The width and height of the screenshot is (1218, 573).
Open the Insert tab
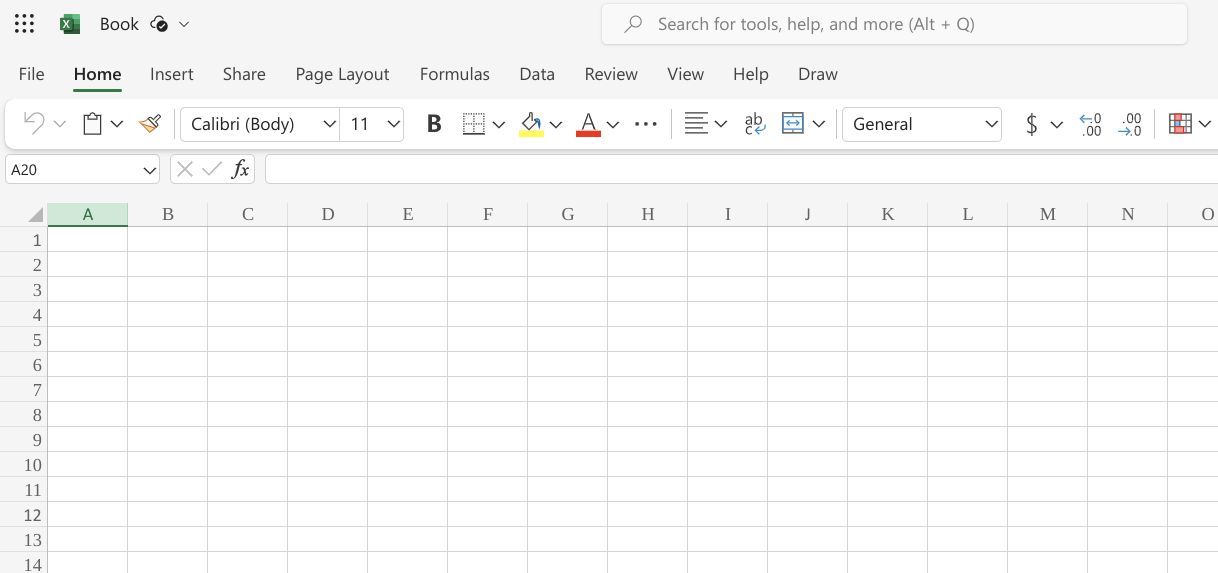(171, 74)
